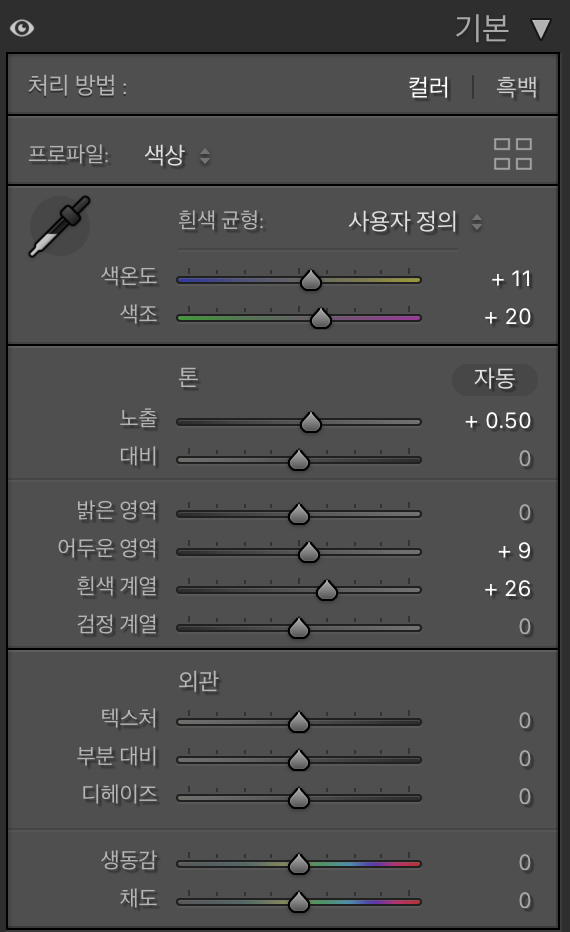Click the 흰색 계열 slider handle
Screen dimensions: 570x932
[326, 590]
